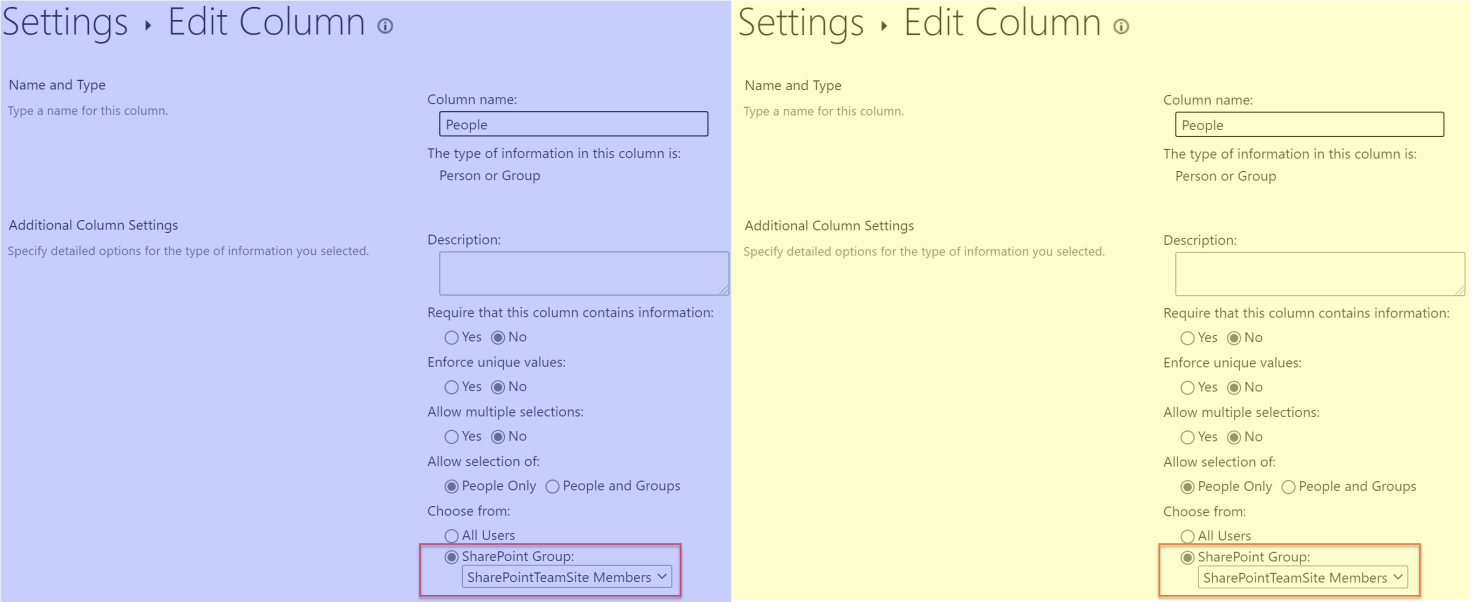Click 'Person or Group' text in blue panel

pos(490,175)
